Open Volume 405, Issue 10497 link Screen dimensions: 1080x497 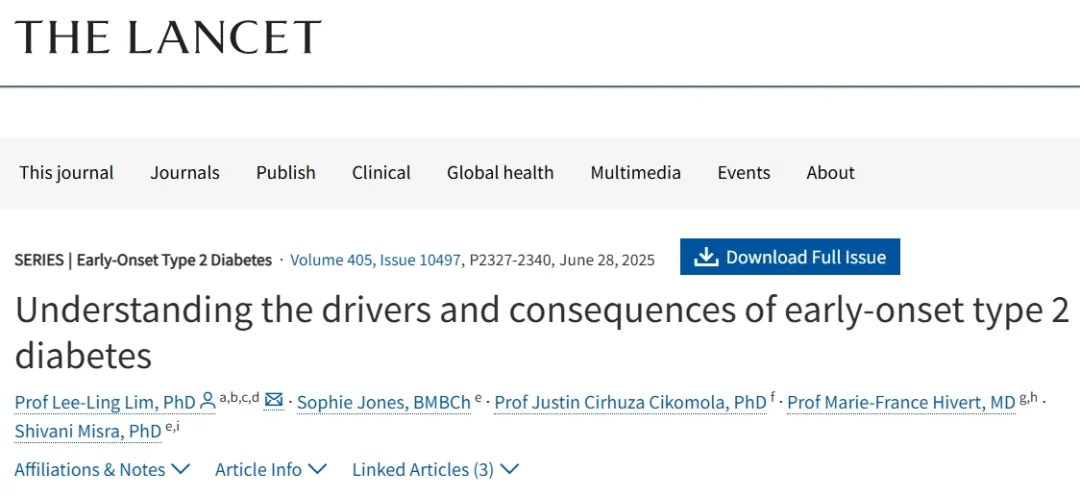[x=376, y=260]
